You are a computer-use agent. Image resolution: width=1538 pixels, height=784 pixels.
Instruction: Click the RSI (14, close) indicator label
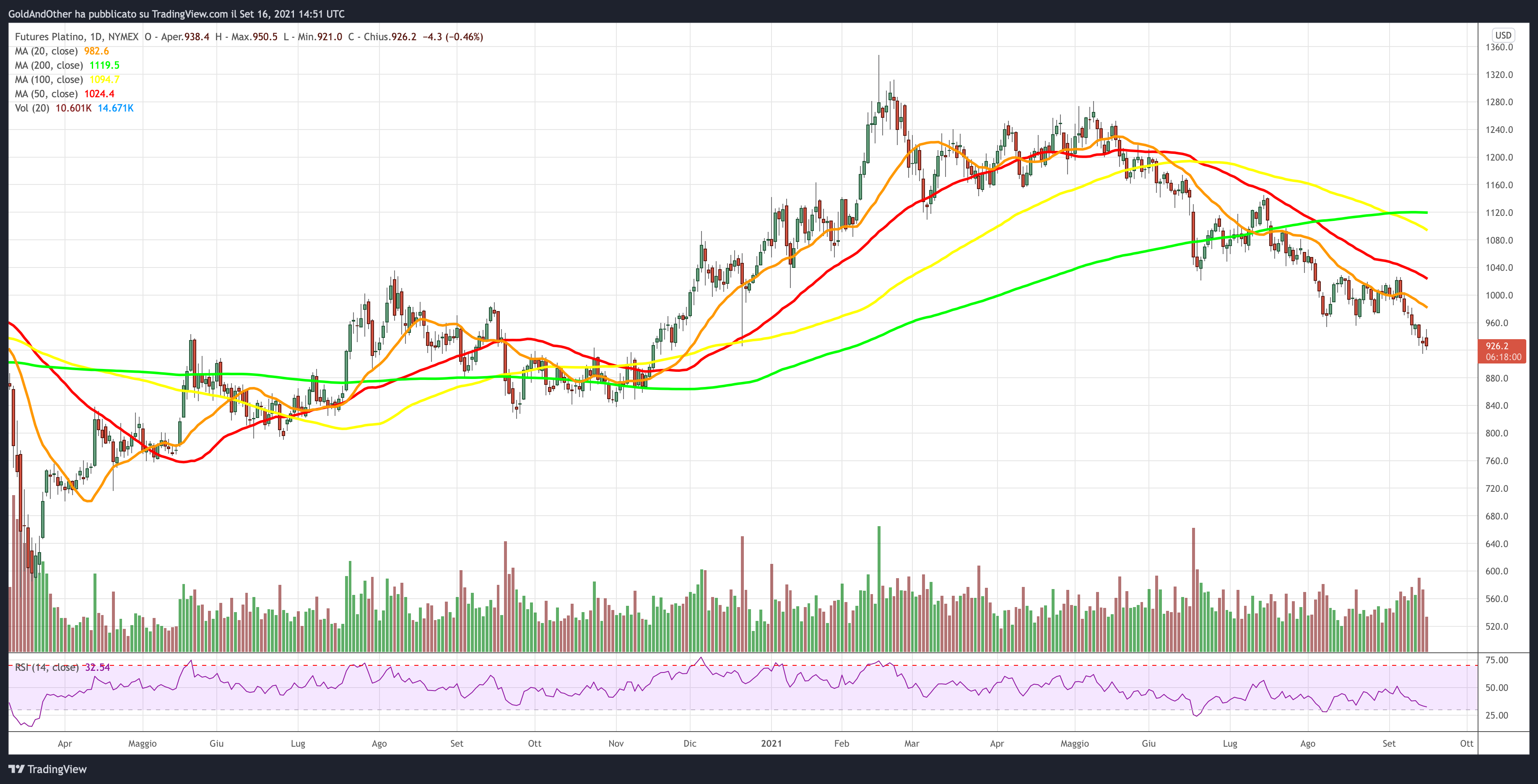click(47, 667)
